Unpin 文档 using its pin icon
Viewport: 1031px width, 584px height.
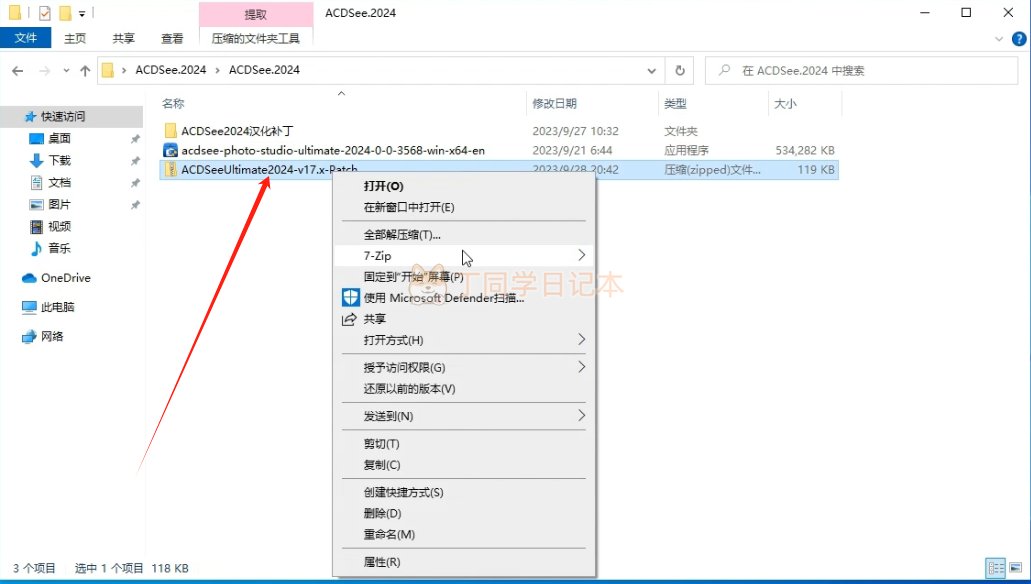coord(135,183)
